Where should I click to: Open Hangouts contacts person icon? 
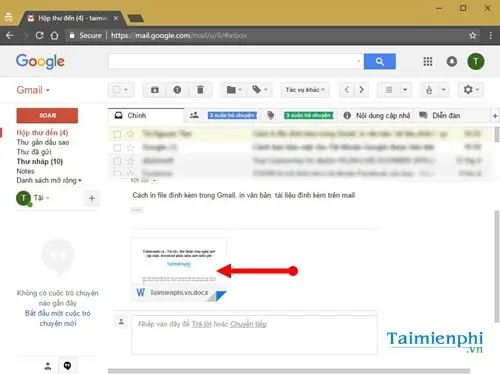[x=48, y=366]
